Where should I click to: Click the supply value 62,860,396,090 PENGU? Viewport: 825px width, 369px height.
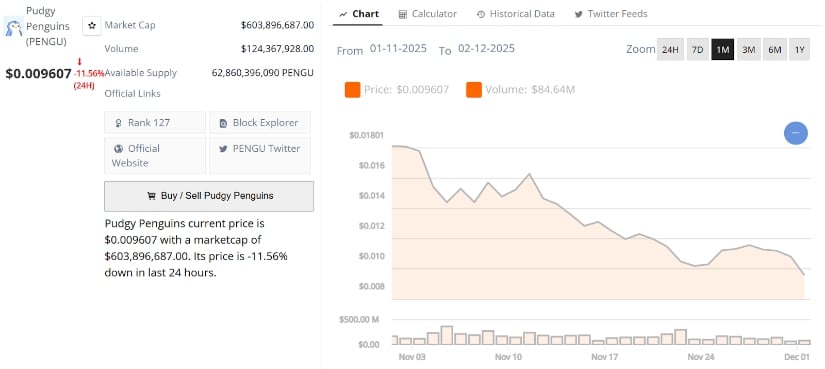pos(263,73)
